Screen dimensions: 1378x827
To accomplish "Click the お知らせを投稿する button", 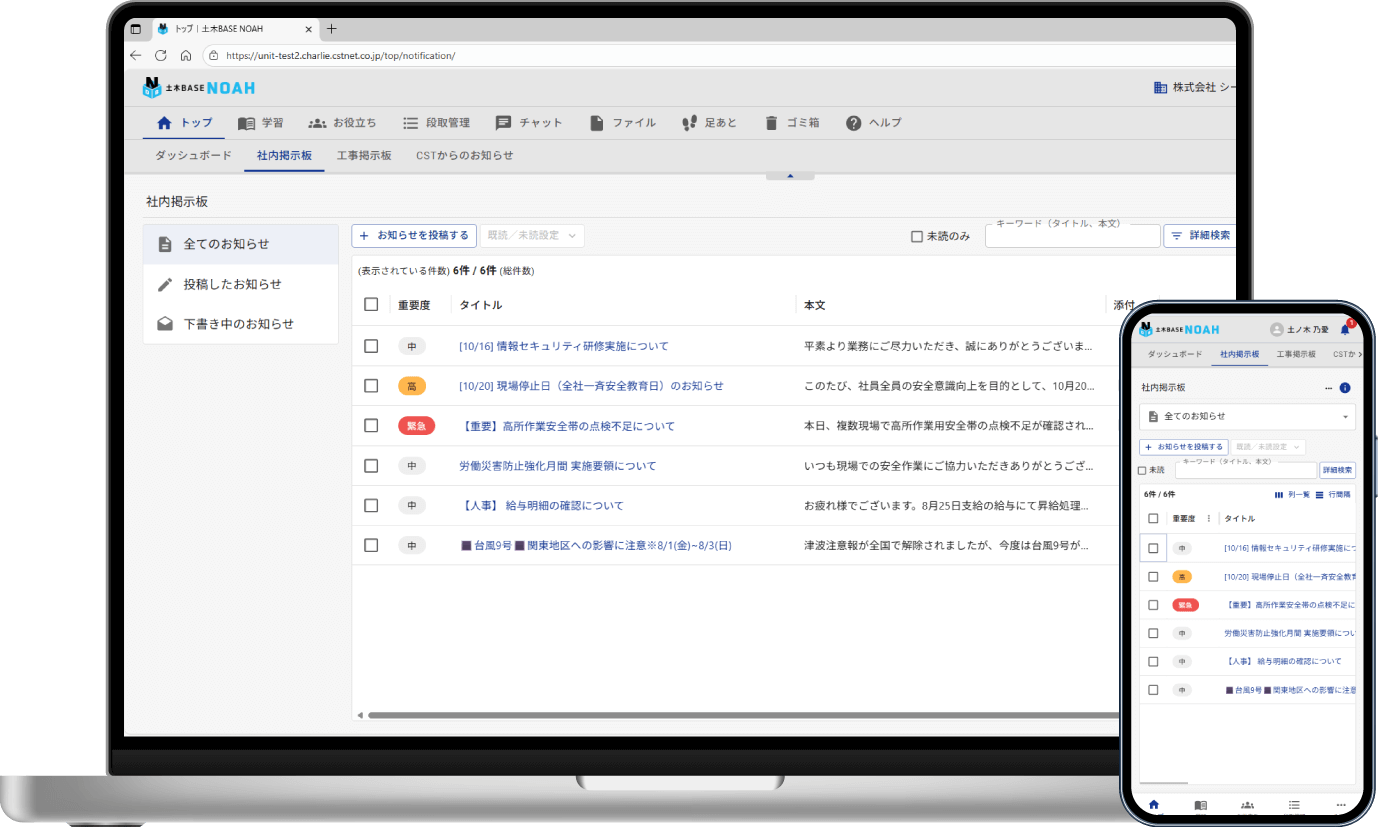I will tap(414, 235).
